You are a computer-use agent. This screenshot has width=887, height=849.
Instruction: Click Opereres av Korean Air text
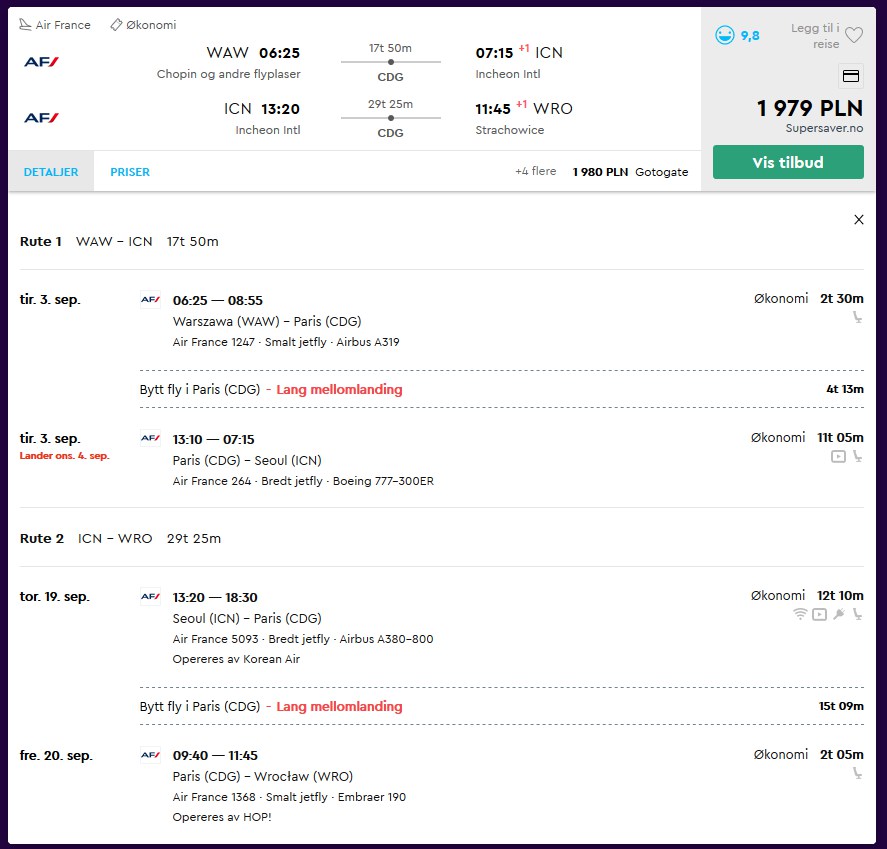[x=236, y=660]
